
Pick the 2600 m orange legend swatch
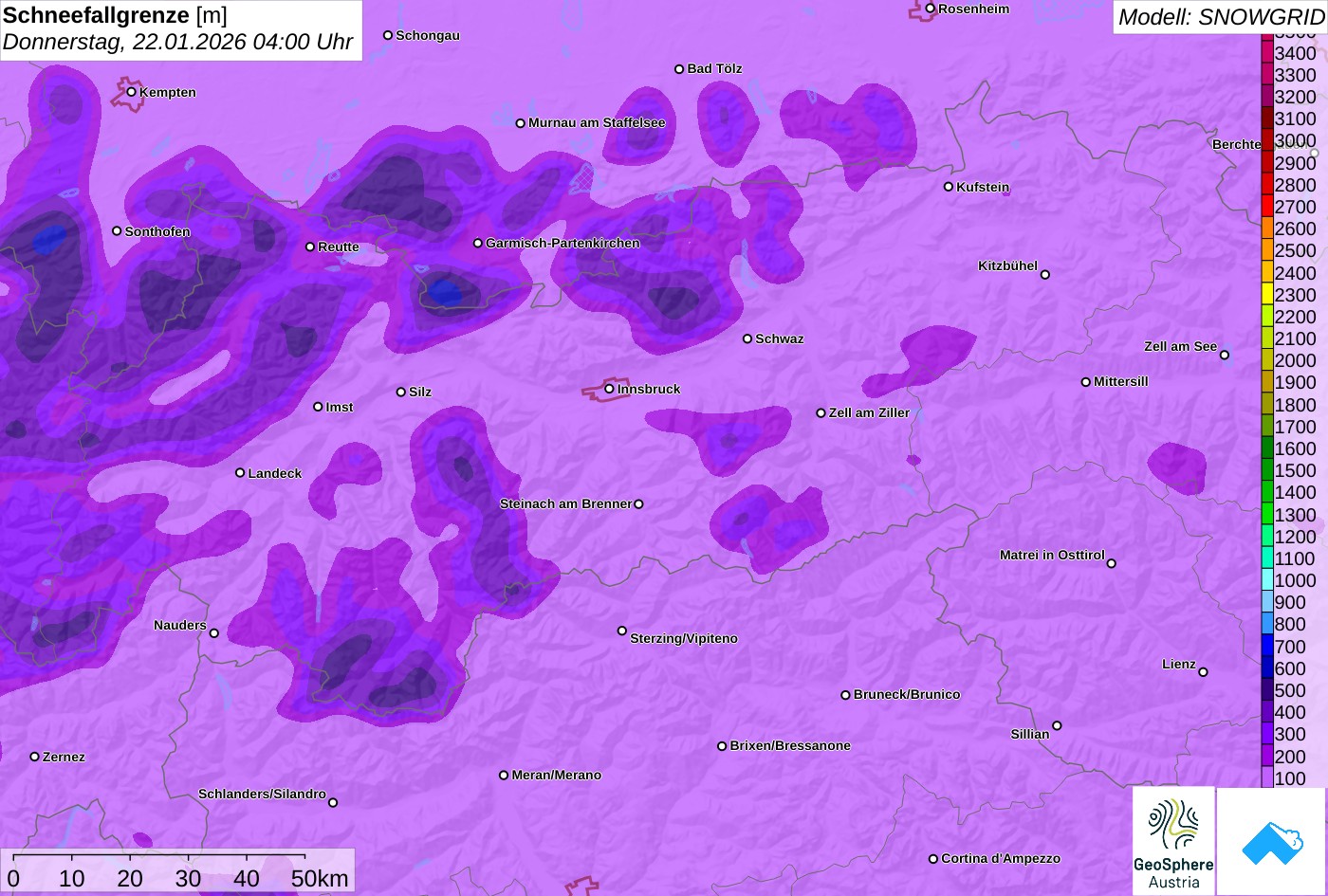click(1267, 228)
